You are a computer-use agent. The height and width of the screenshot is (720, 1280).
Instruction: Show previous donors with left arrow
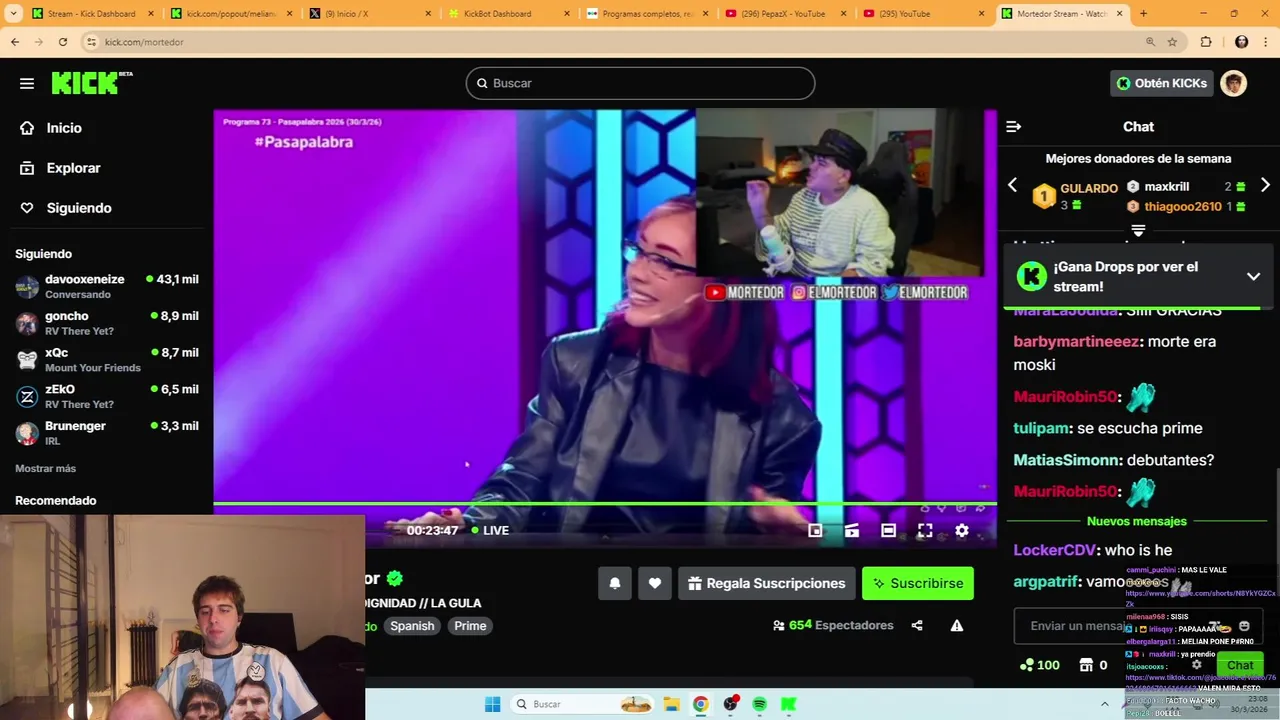[1012, 185]
